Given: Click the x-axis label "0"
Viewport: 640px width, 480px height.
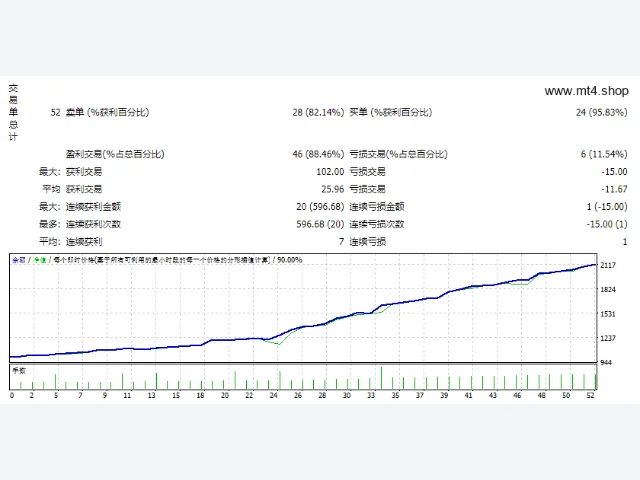Looking at the screenshot, I should click(11, 395).
